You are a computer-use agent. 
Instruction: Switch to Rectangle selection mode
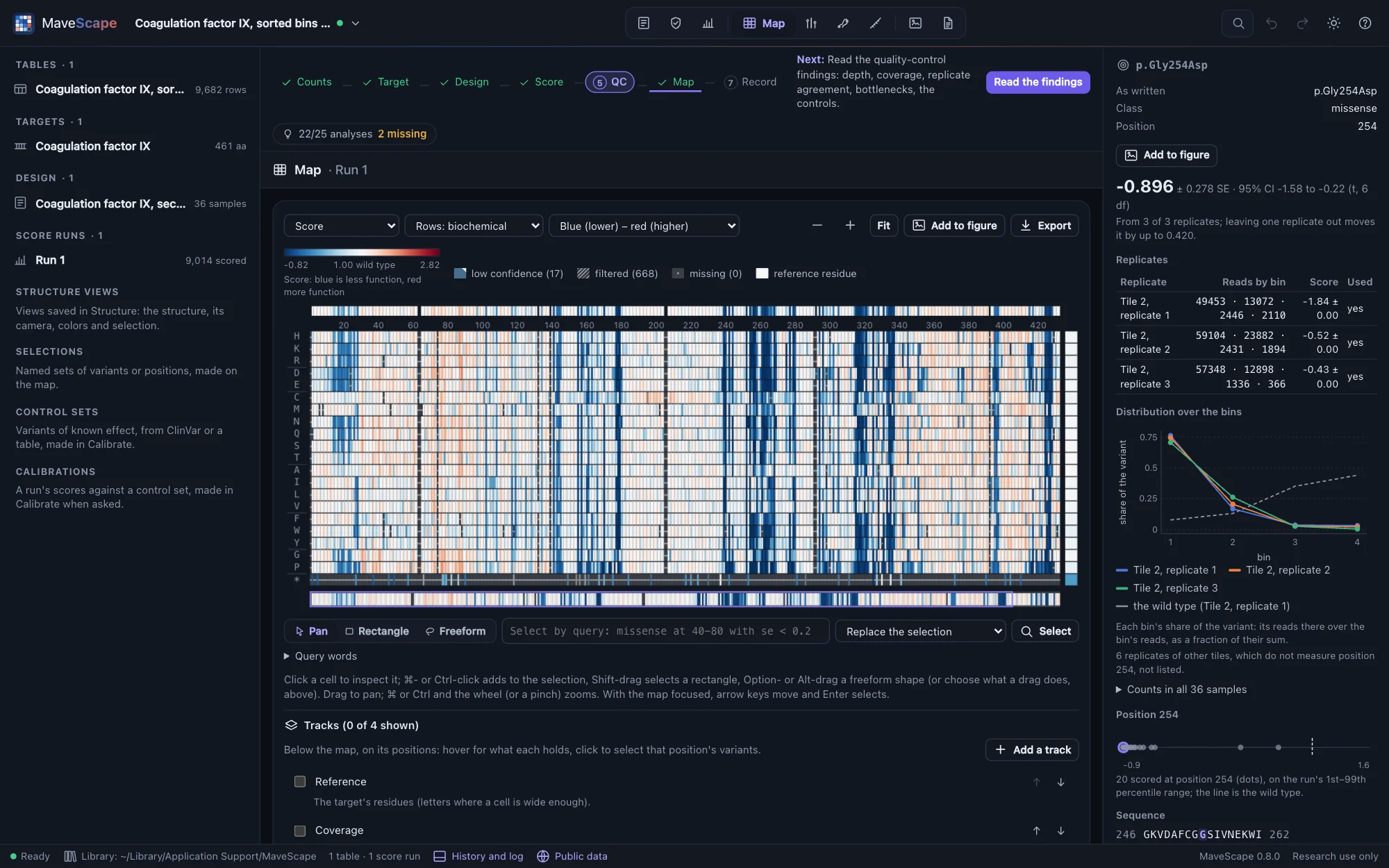tap(377, 631)
